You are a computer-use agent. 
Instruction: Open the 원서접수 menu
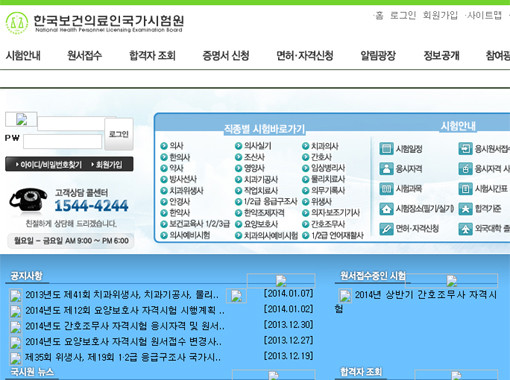[84, 55]
